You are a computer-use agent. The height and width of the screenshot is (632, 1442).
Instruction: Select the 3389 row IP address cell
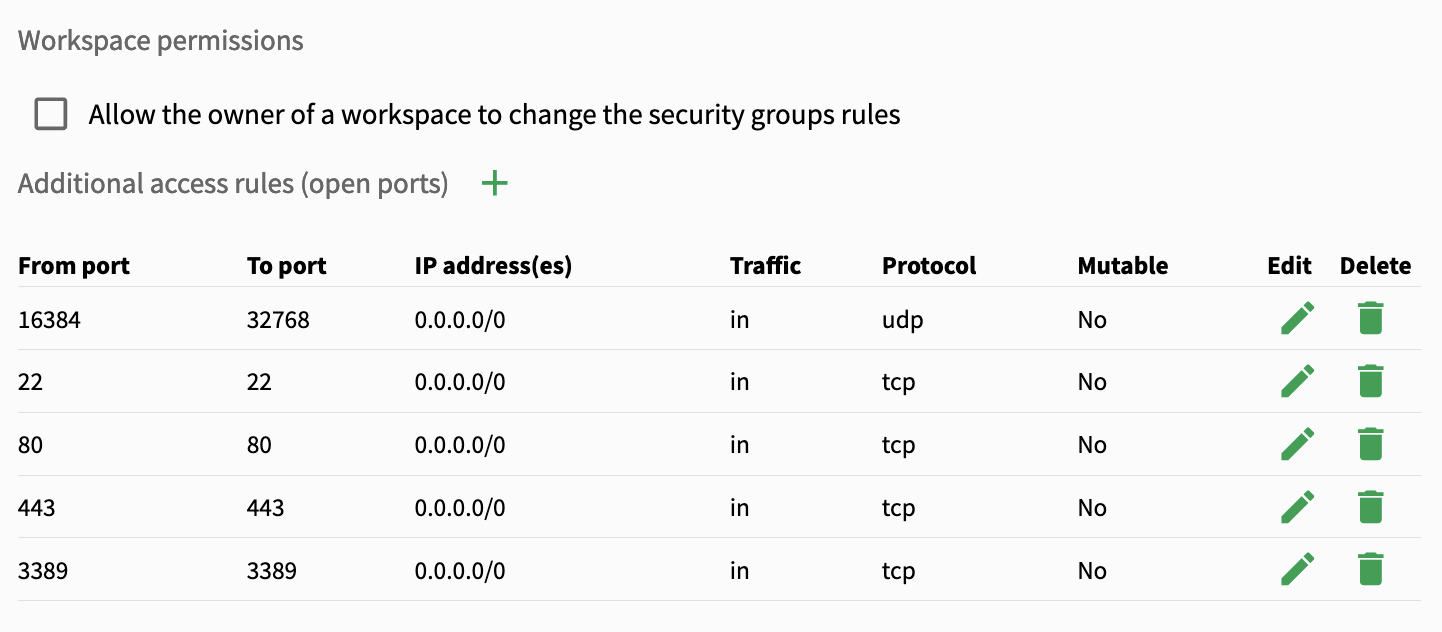(x=460, y=571)
